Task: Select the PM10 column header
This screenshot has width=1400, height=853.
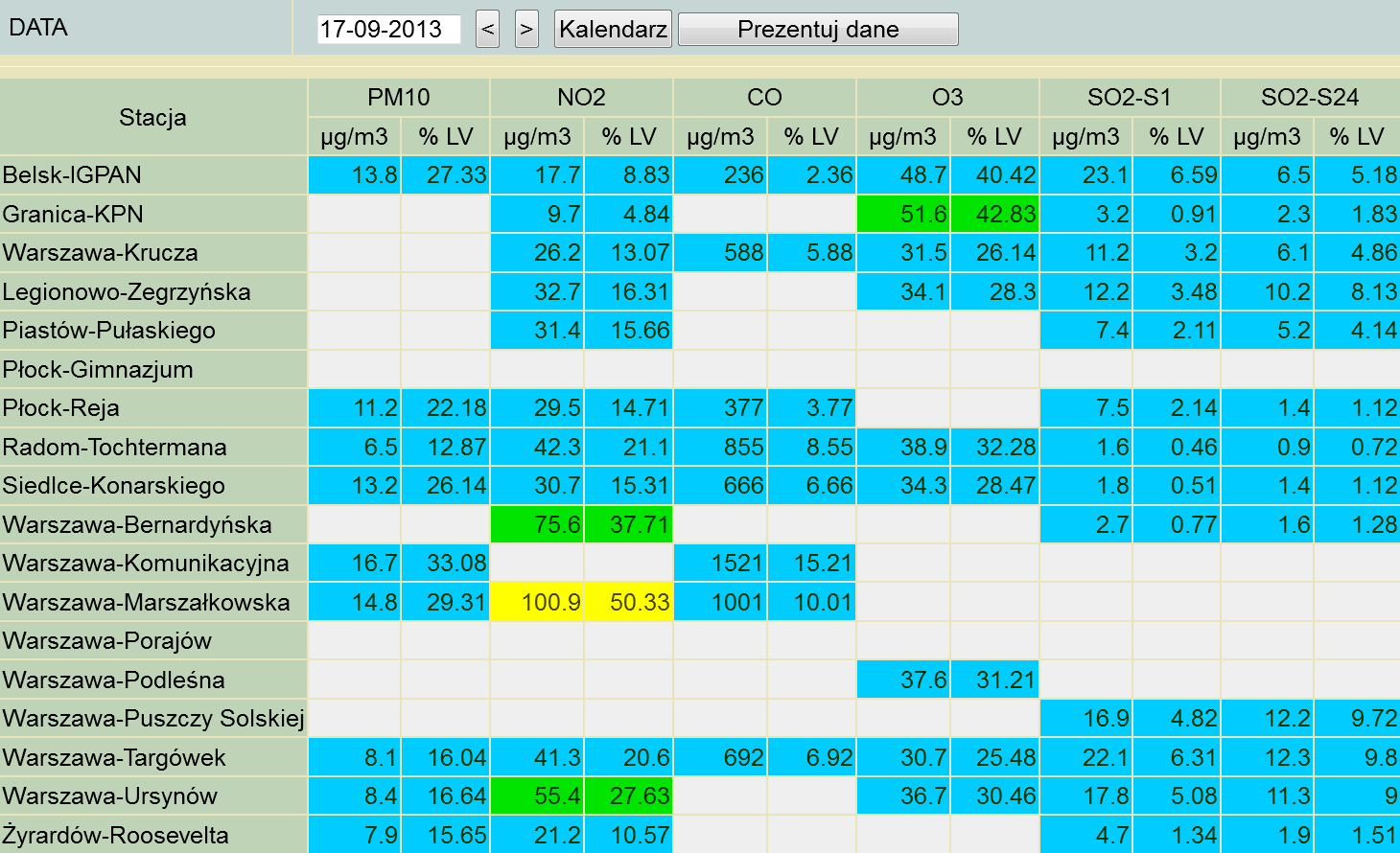Action: coord(399,97)
